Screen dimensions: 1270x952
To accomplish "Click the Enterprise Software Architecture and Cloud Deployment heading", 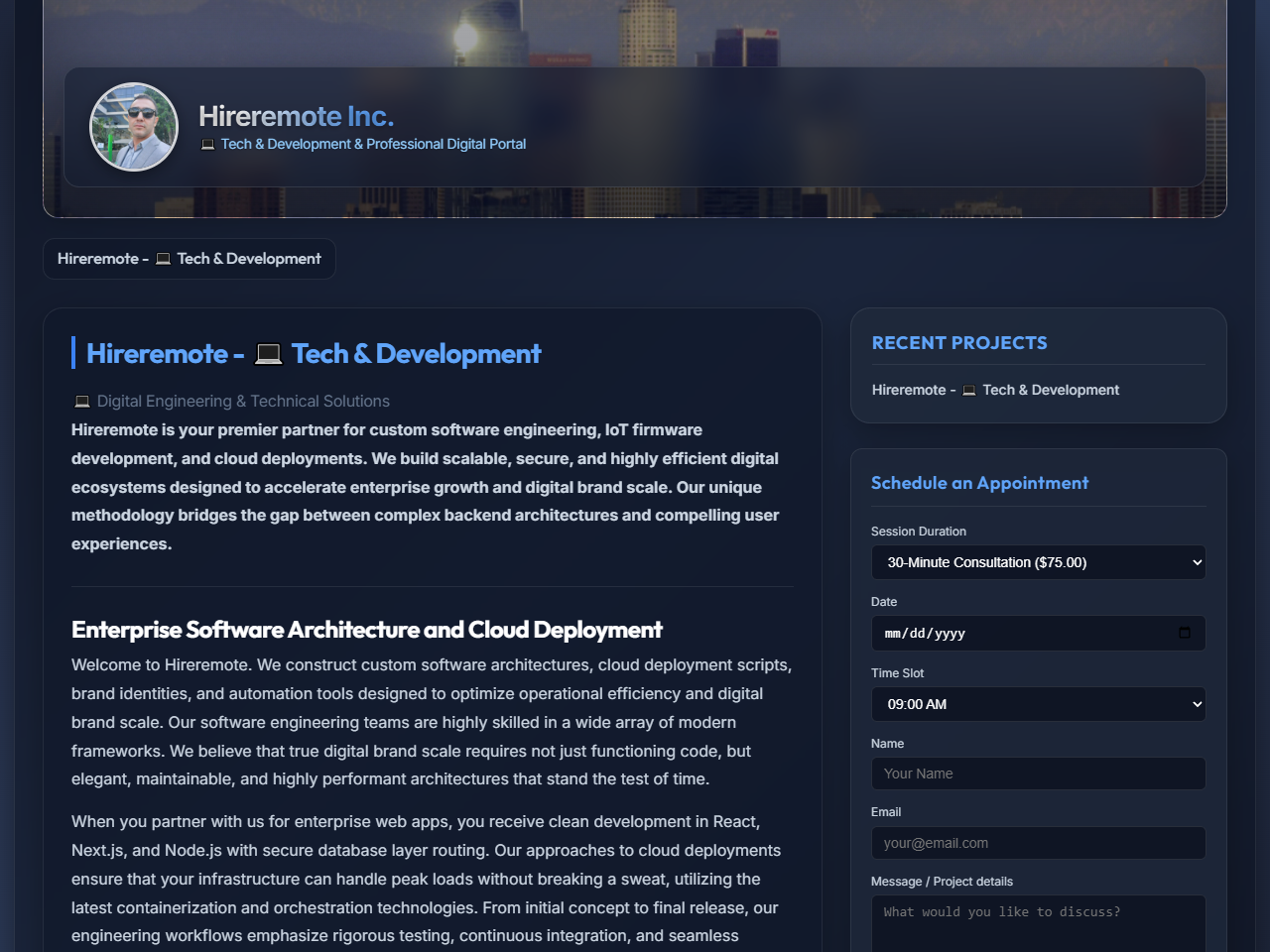I will [366, 630].
